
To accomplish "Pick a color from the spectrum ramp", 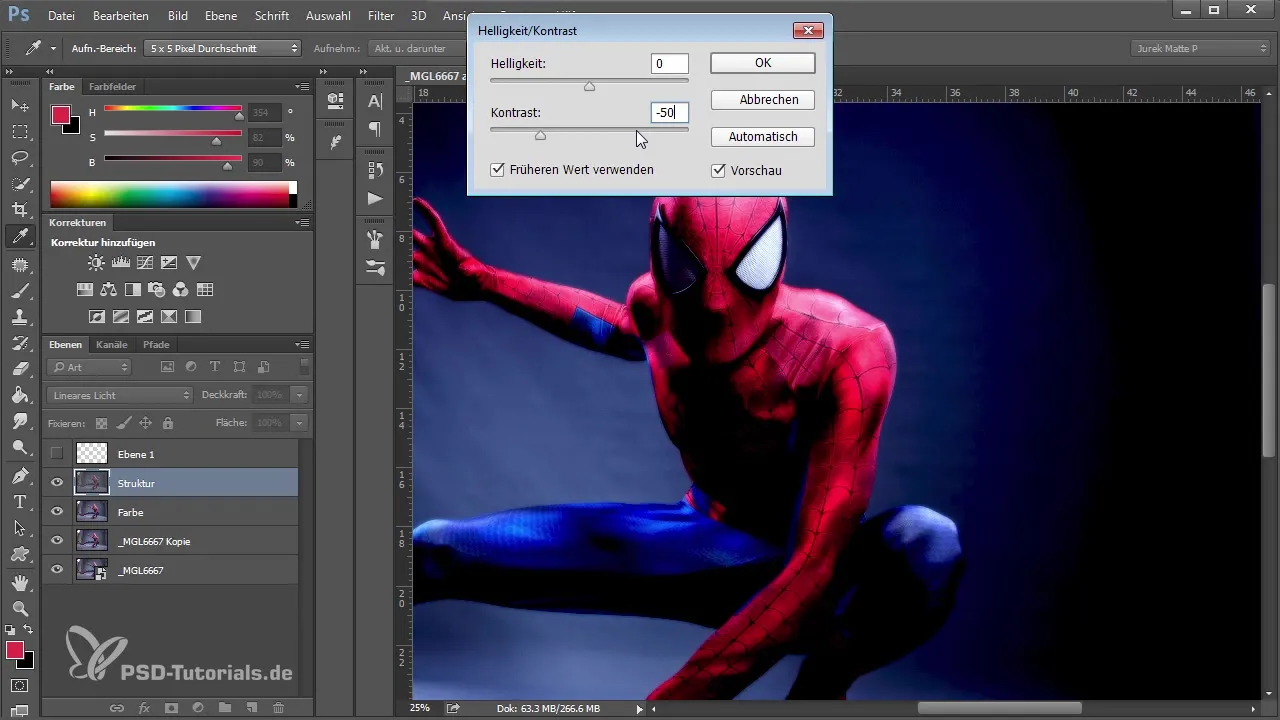I will pos(170,194).
